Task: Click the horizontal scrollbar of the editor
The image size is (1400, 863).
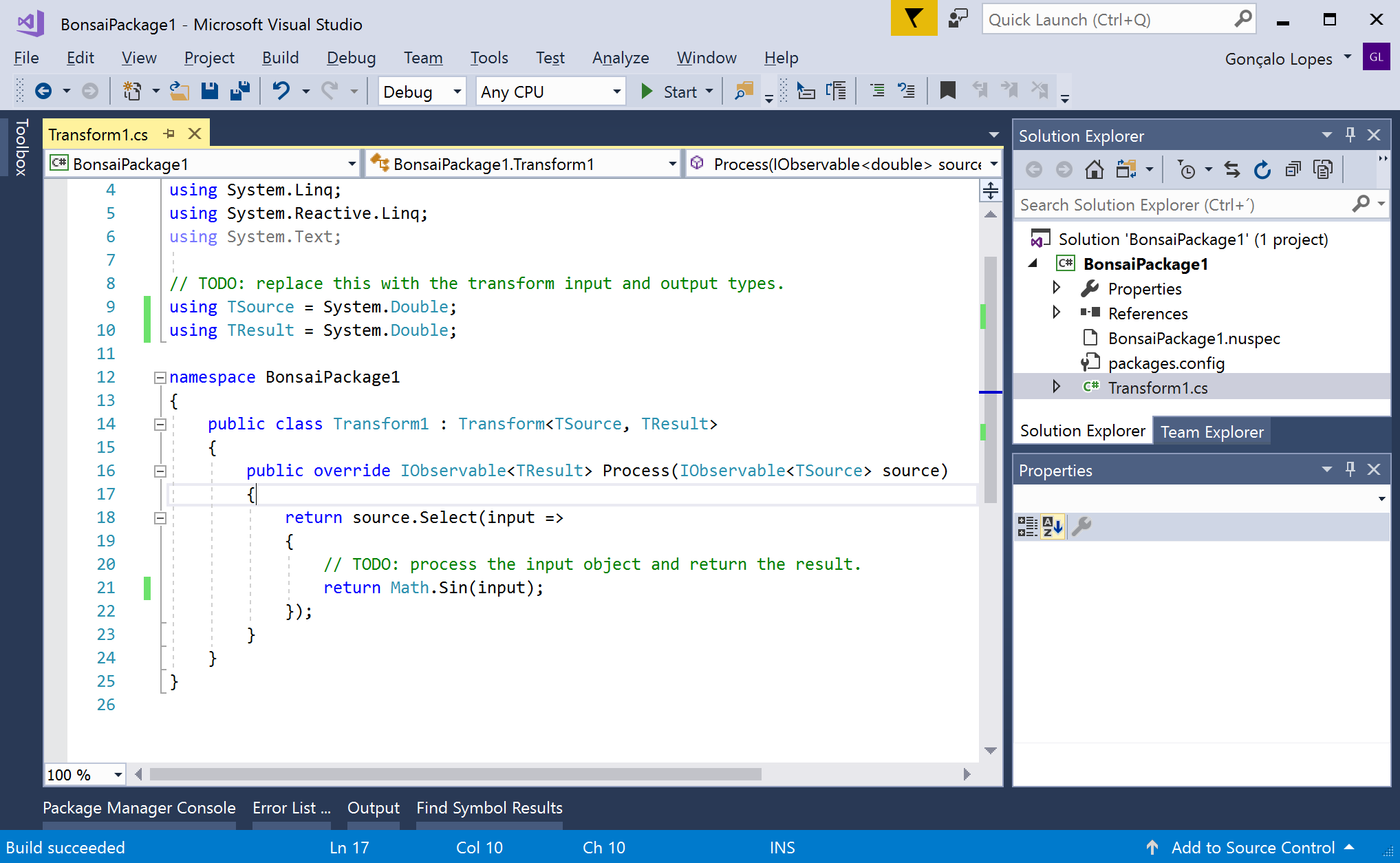Action: pos(454,774)
